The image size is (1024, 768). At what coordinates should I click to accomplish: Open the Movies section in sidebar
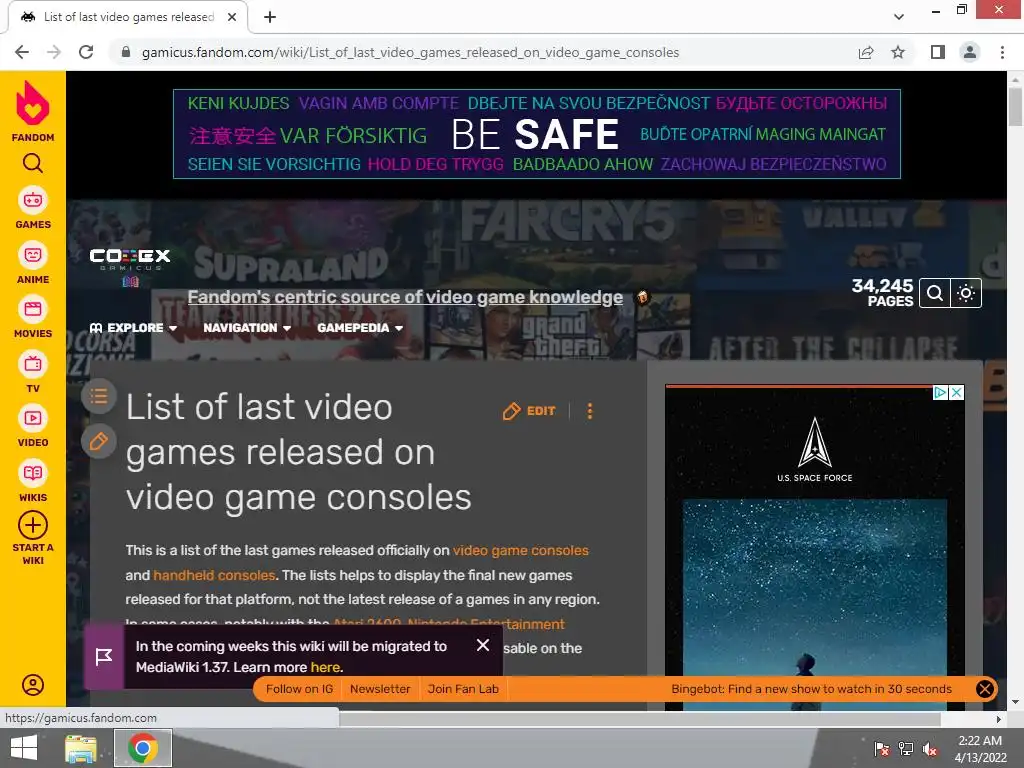pos(33,318)
